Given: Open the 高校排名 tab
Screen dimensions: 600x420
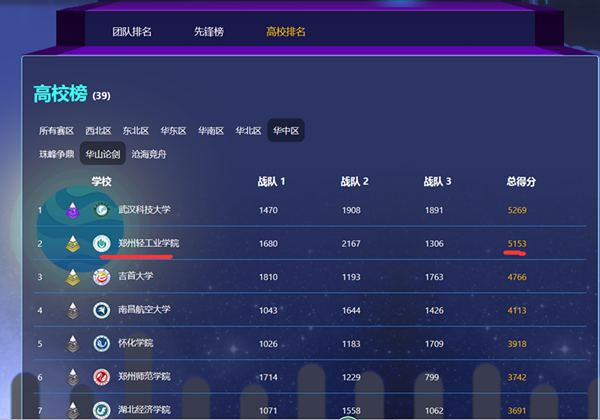Looking at the screenshot, I should click(286, 32).
